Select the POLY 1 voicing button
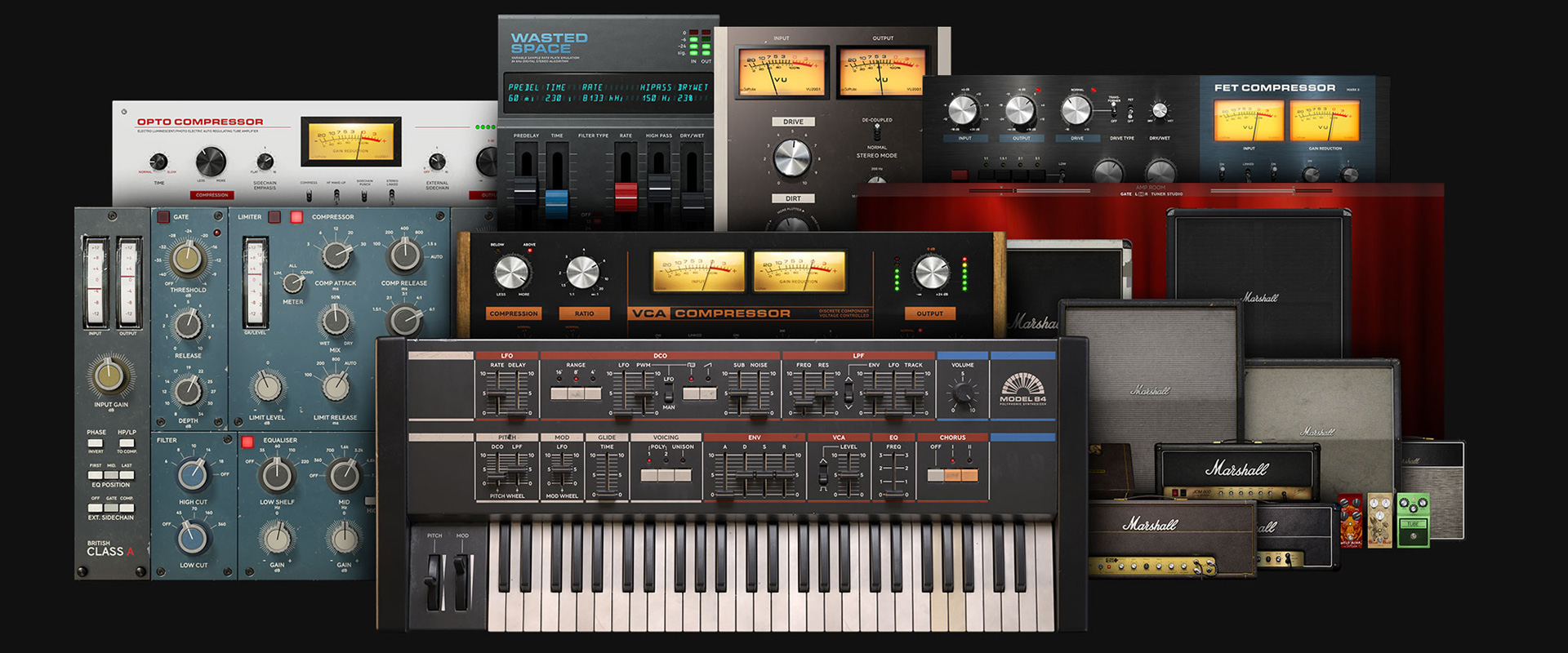 [x=650, y=474]
